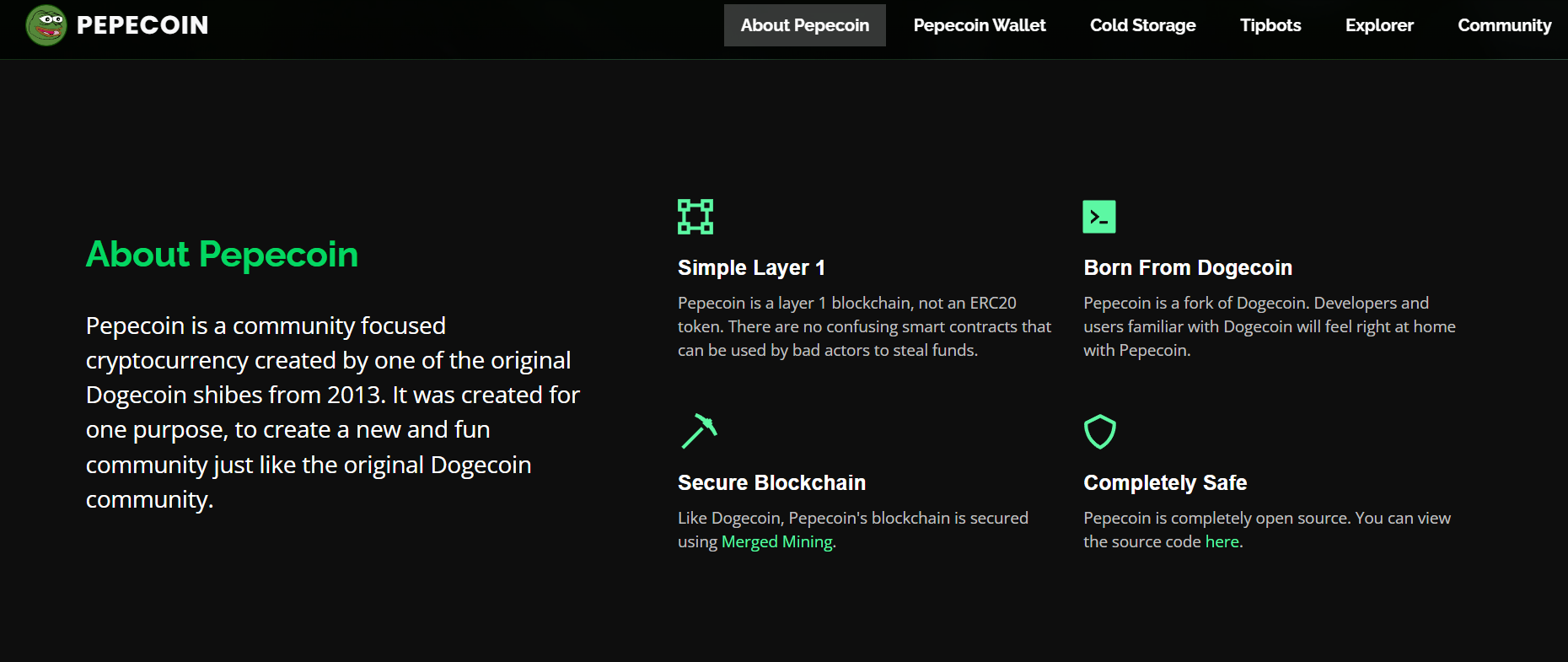
Task: Click the terminal icon above Born From Dogecoin
Action: 1099,217
